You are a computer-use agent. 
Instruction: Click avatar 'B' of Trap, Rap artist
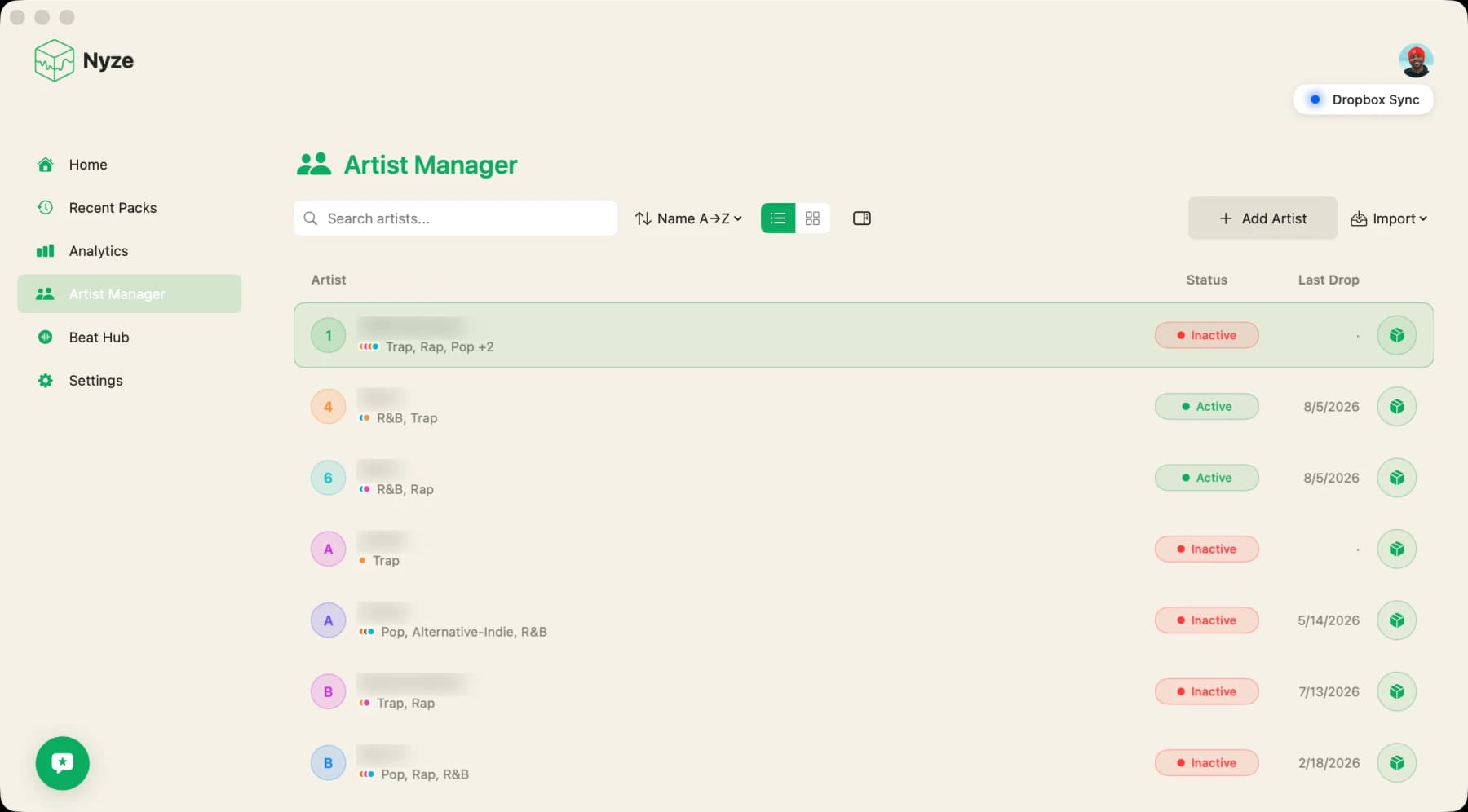(x=329, y=692)
